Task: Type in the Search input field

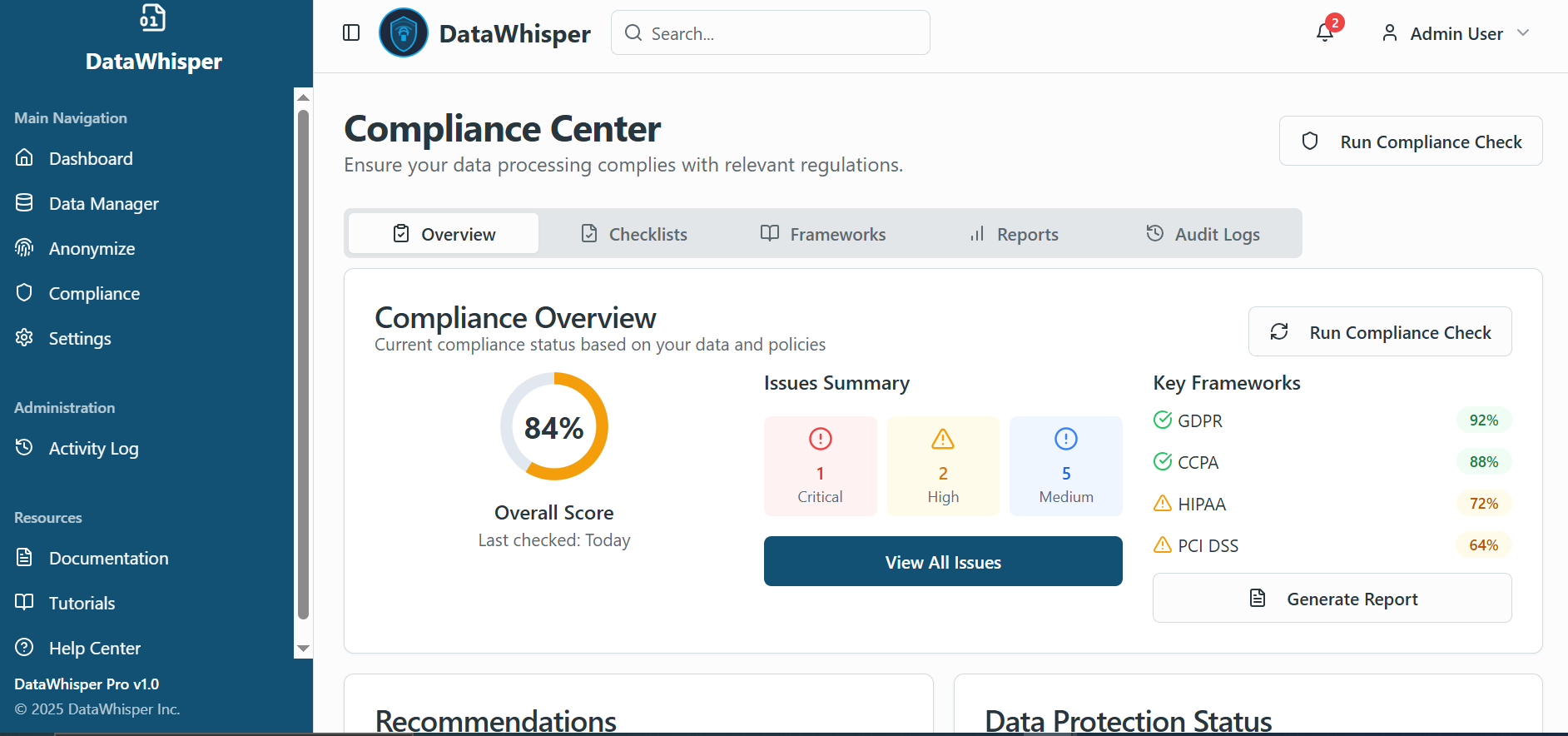Action: pyautogui.click(x=782, y=33)
